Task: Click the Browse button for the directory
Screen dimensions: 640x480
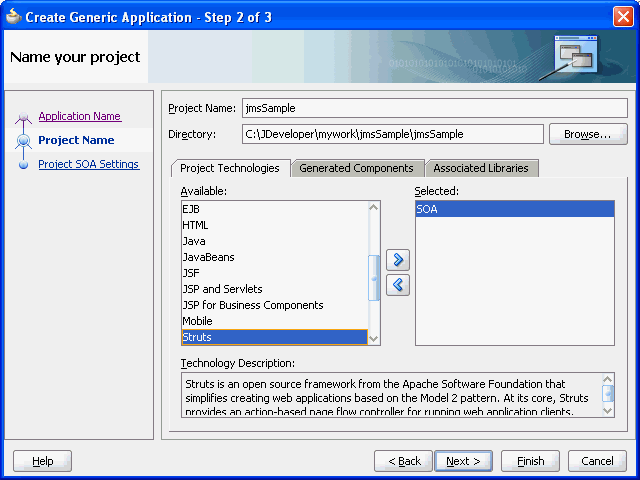Action: click(587, 134)
